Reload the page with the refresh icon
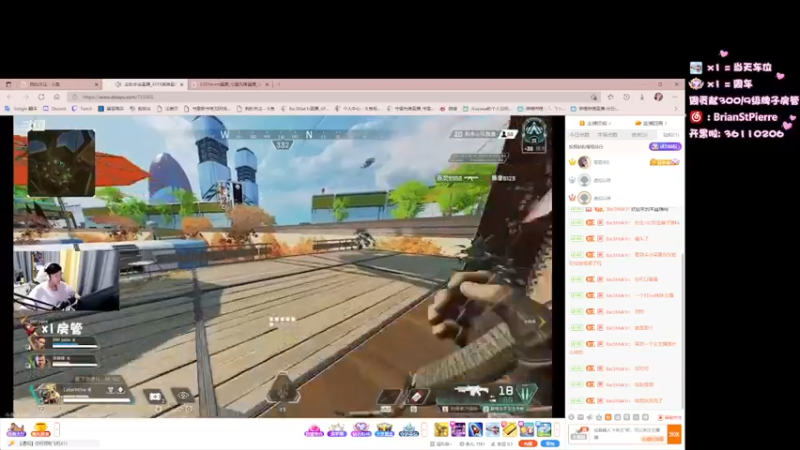Image resolution: width=800 pixels, height=450 pixels. [x=41, y=97]
